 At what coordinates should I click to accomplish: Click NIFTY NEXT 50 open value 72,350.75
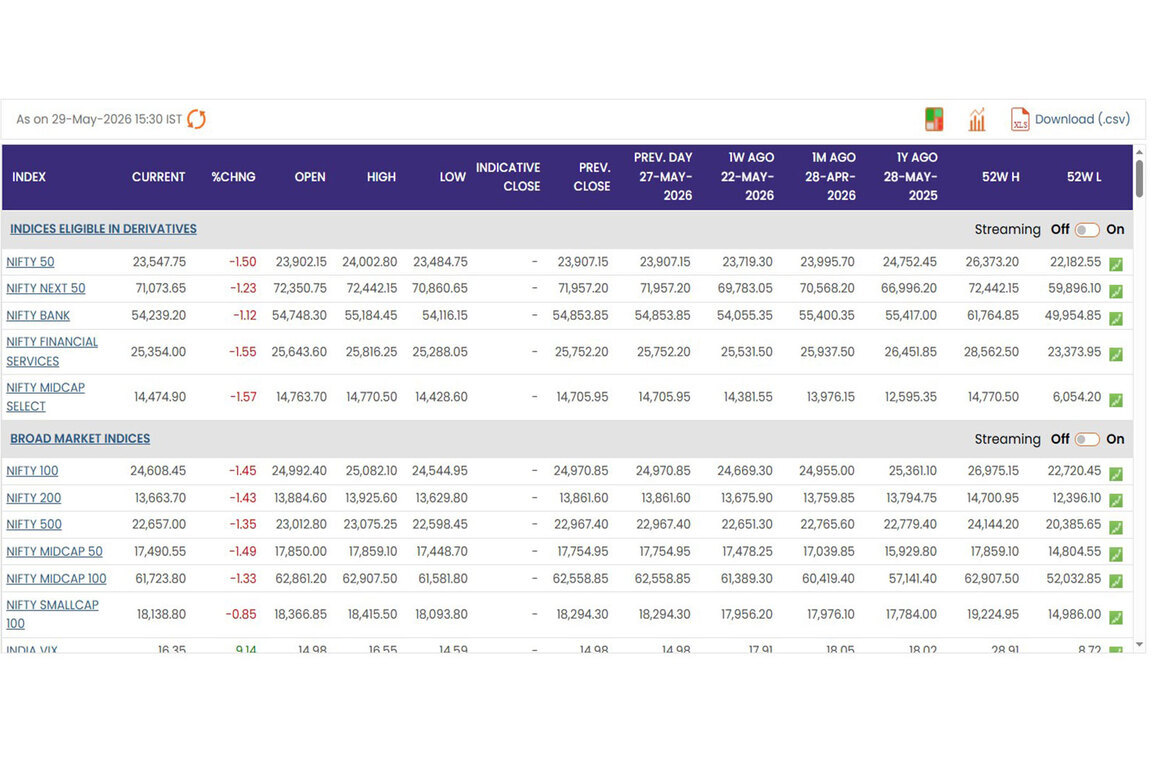[300, 288]
